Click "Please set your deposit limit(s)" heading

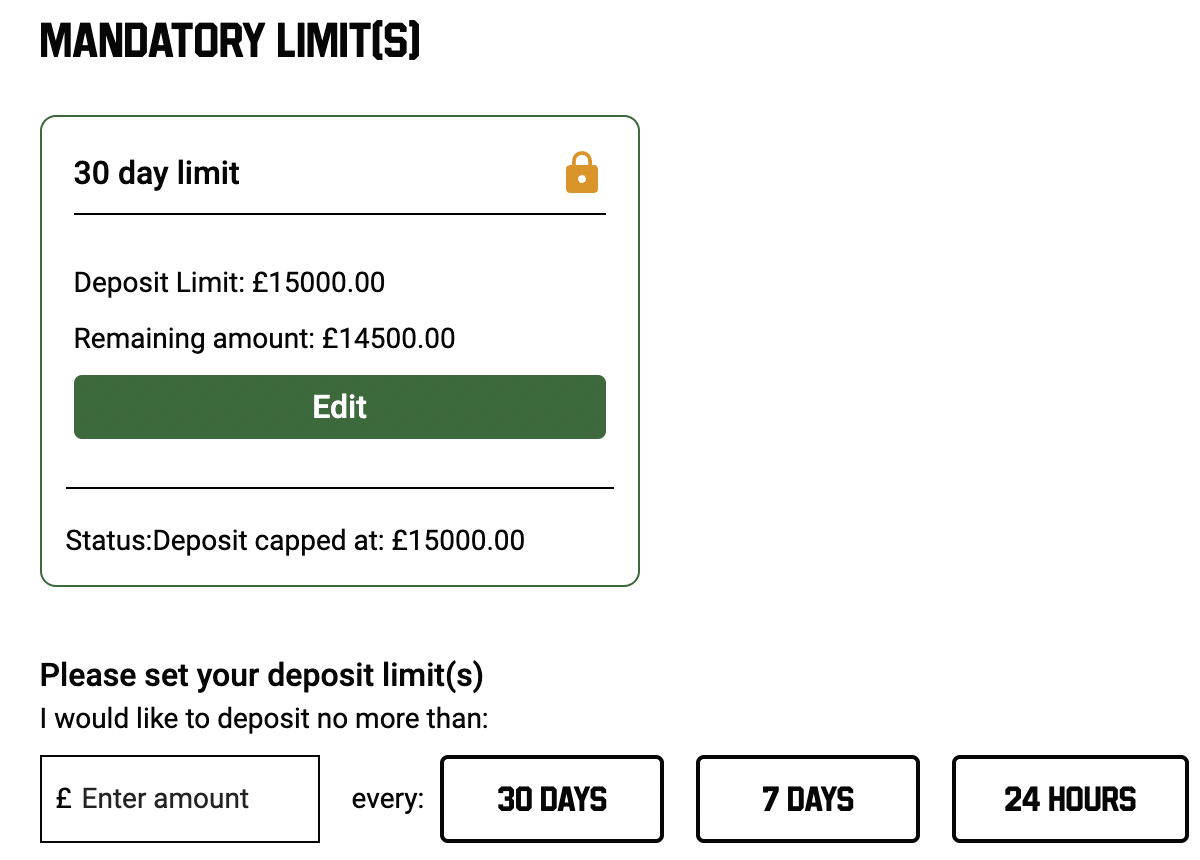coord(261,675)
